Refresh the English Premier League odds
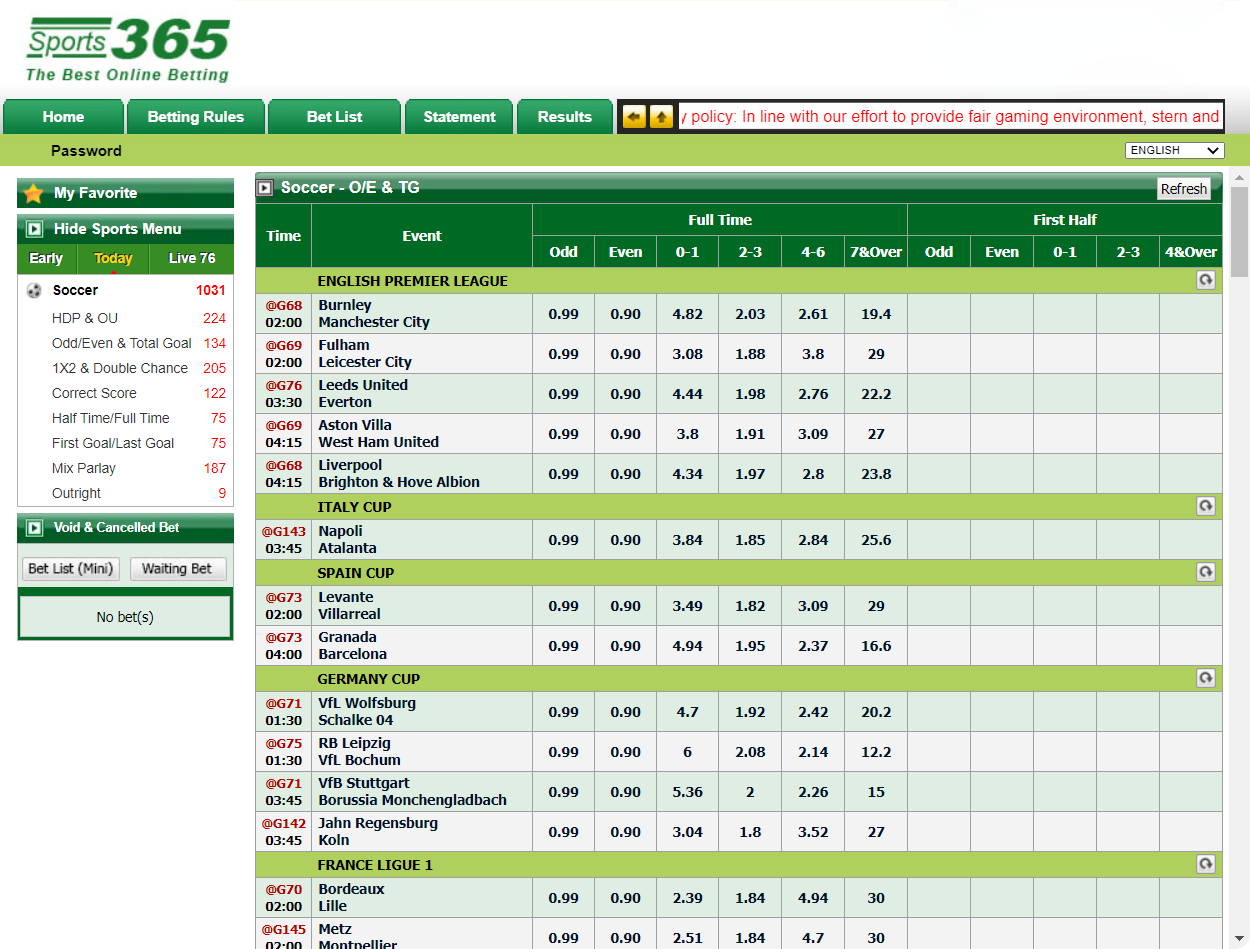 1205,281
